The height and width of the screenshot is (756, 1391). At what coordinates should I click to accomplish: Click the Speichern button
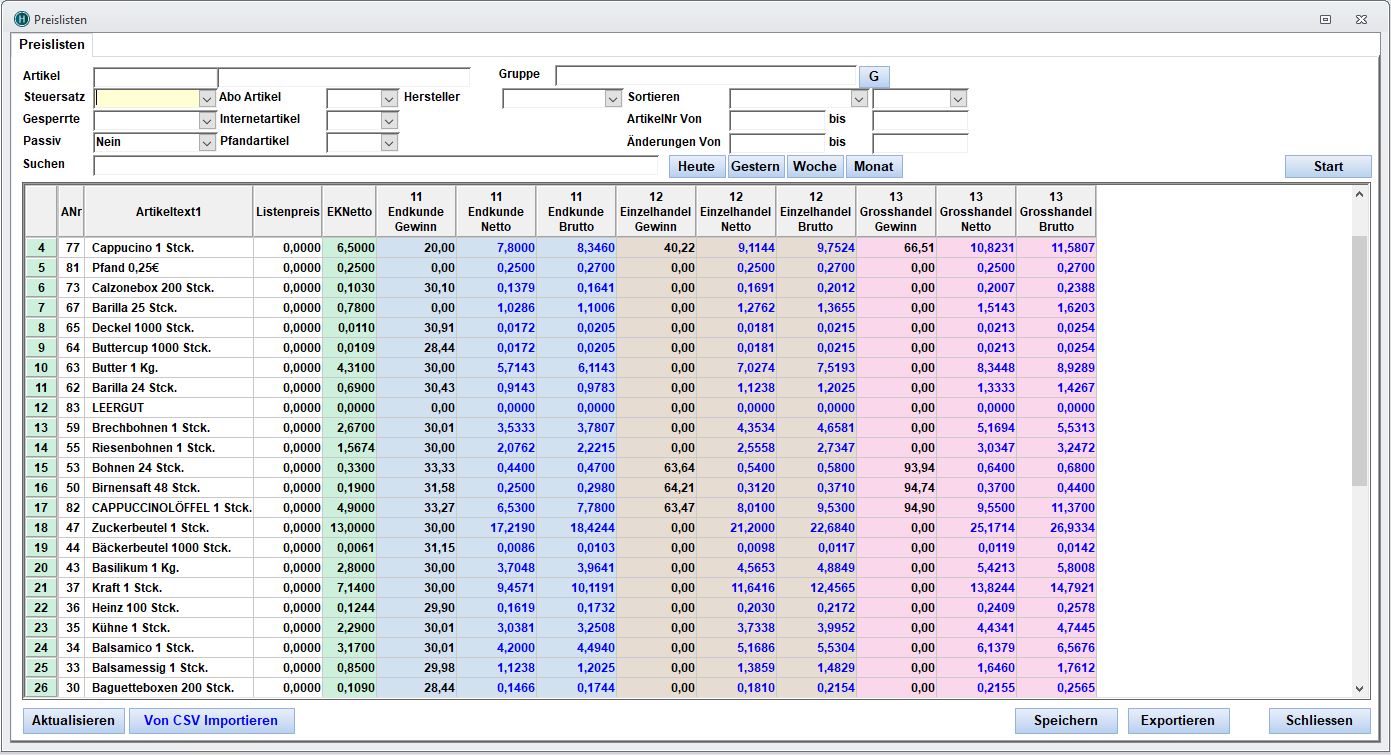(x=1066, y=720)
